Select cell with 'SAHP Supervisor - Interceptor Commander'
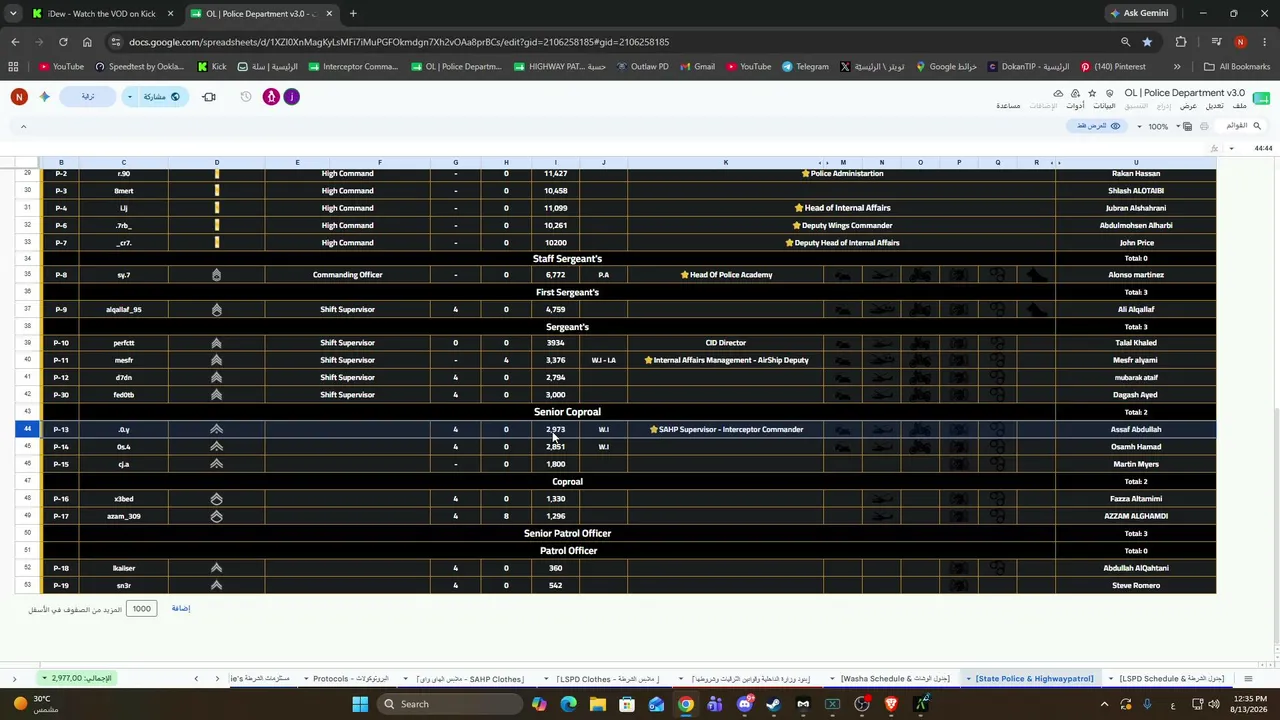Viewport: 1280px width, 720px height. click(x=726, y=429)
